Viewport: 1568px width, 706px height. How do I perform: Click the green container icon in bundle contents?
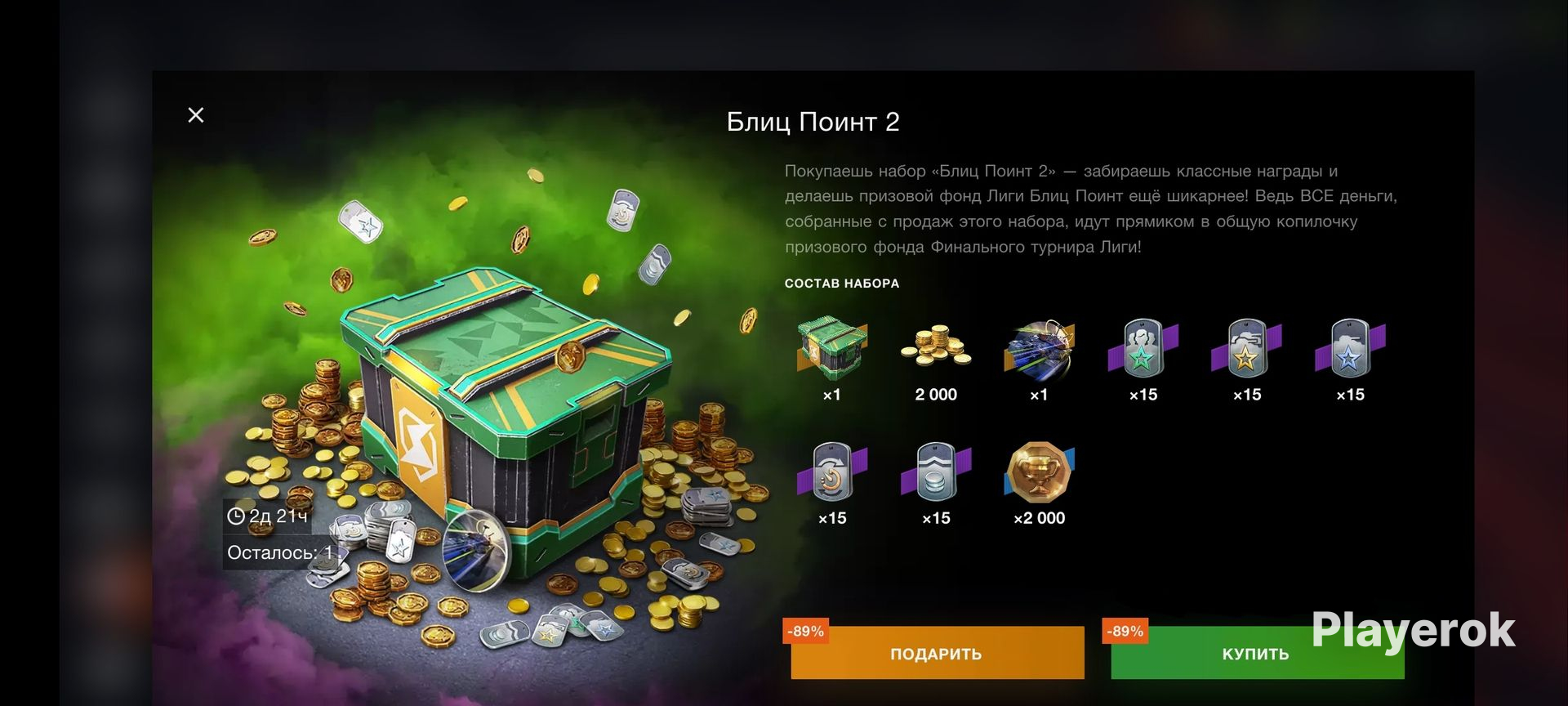pos(831,349)
